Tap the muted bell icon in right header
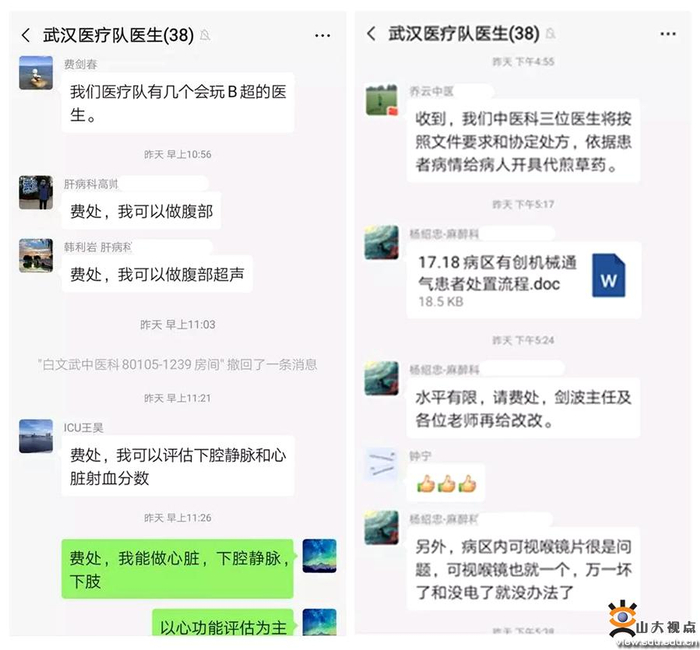The width and height of the screenshot is (700, 650). click(551, 33)
